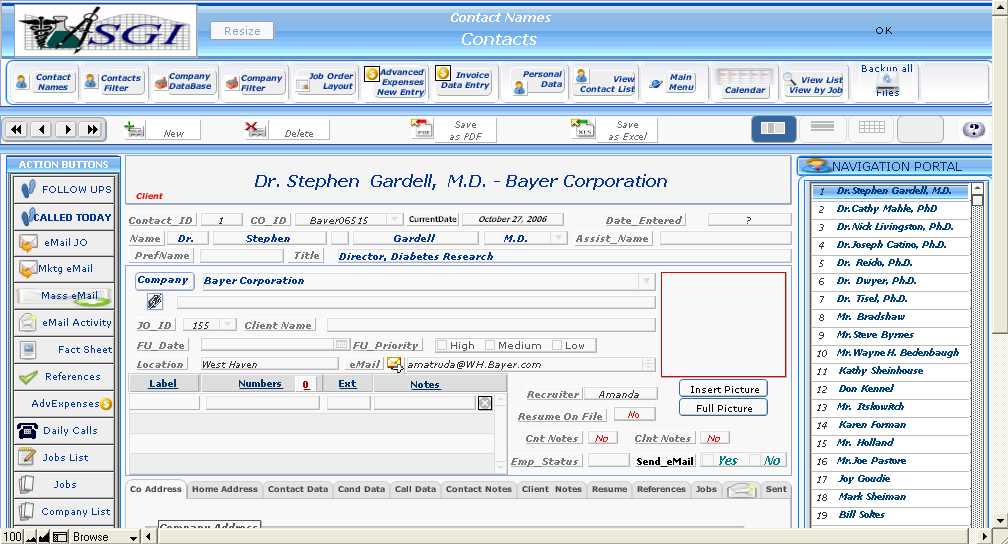
Task: Open Personal Data toolbar button
Action: tap(537, 80)
